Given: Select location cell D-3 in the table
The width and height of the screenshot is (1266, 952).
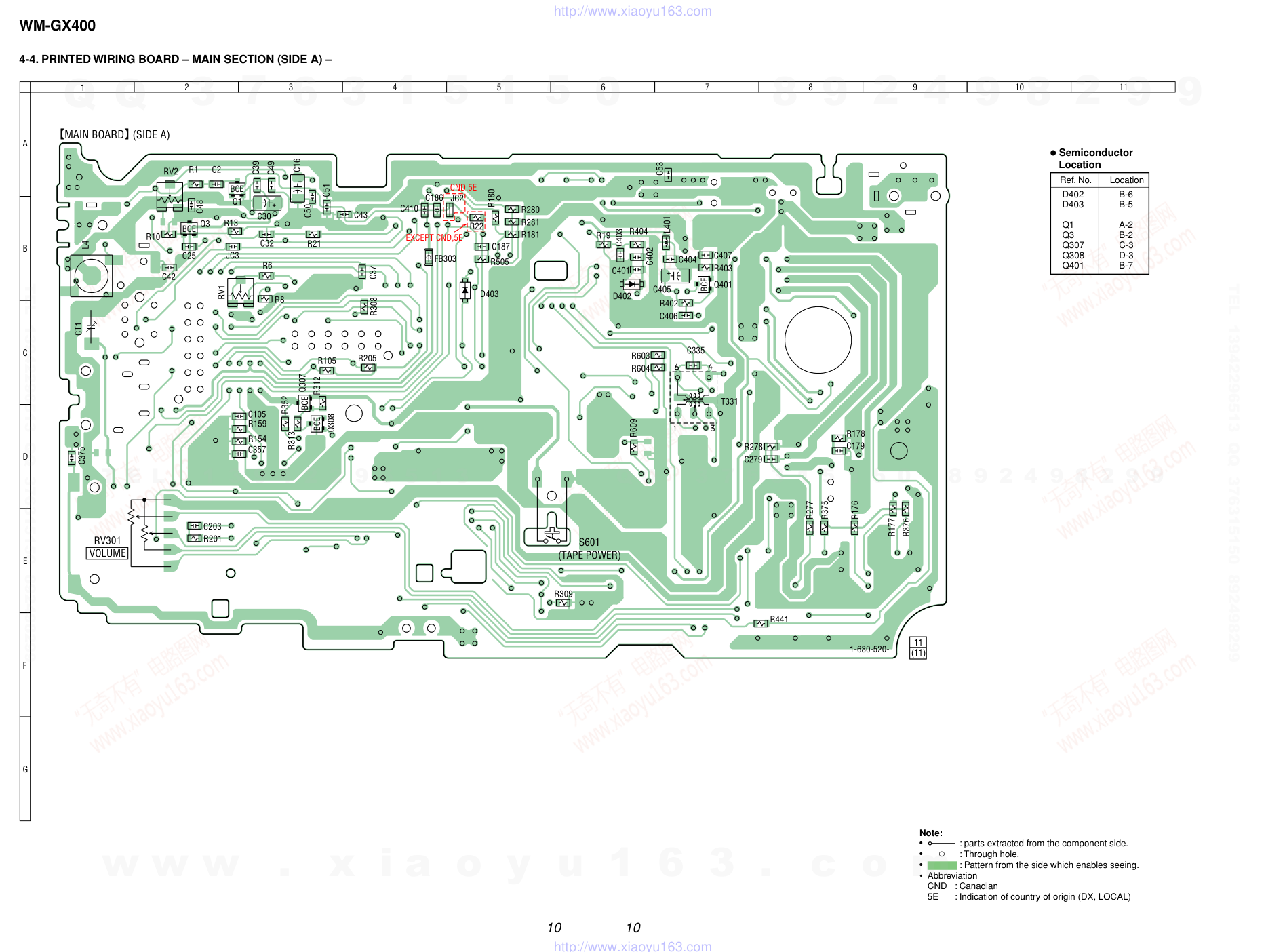Looking at the screenshot, I should point(1126,256).
